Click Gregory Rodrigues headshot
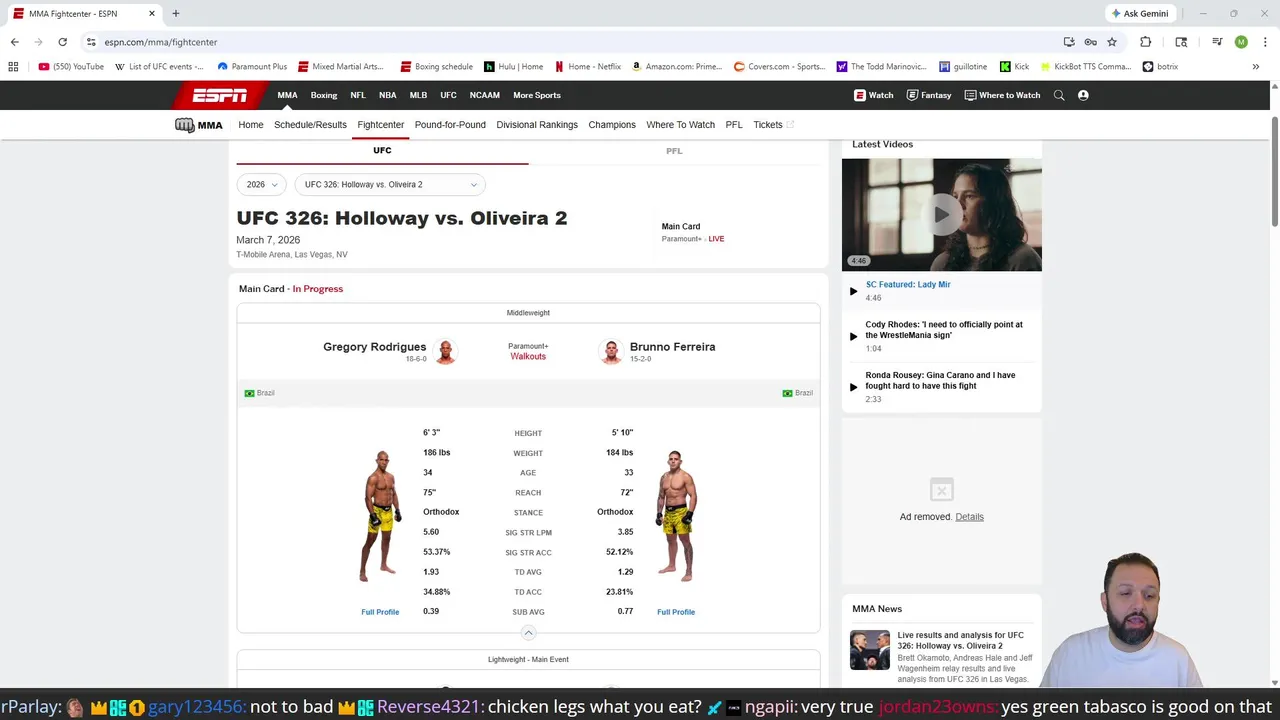The image size is (1280, 720). (446, 351)
